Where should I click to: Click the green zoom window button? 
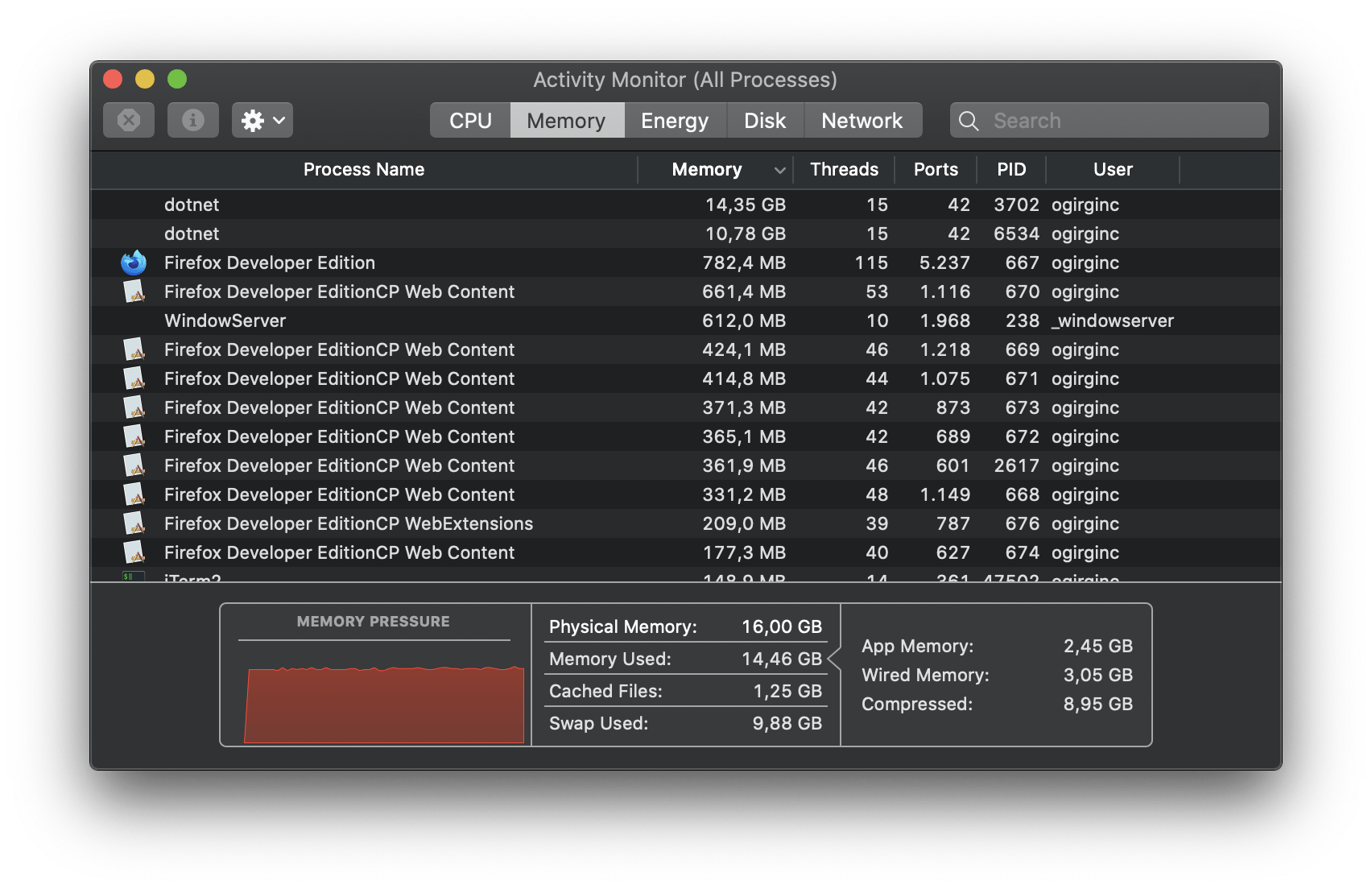click(177, 79)
